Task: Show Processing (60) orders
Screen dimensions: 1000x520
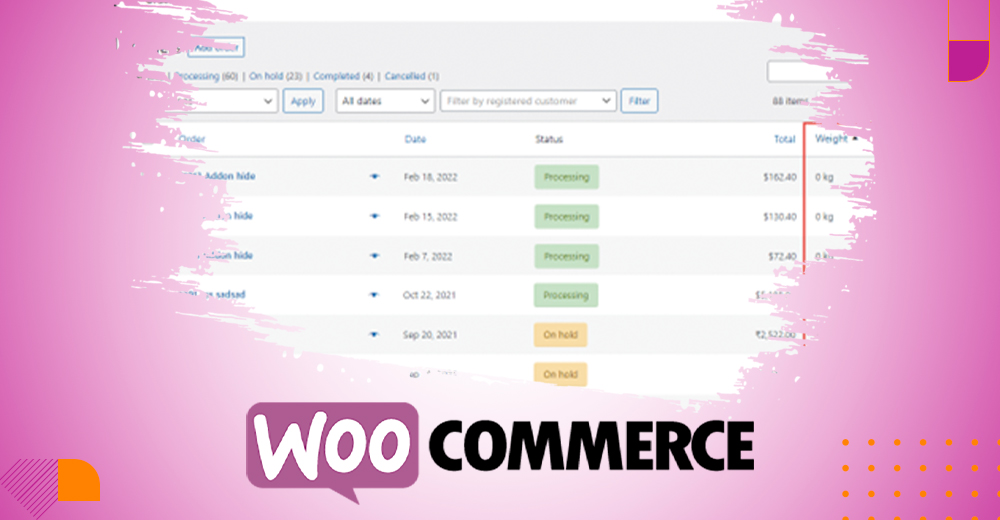Action: pyautogui.click(x=206, y=76)
